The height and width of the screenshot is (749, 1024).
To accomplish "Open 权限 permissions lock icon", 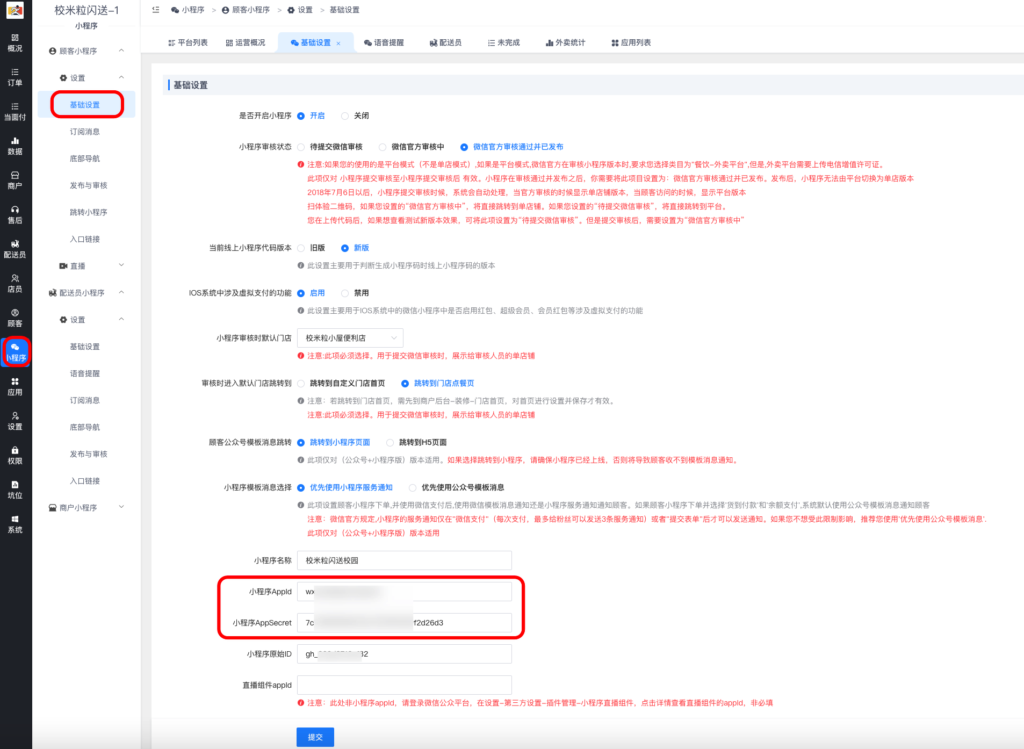I will point(15,455).
